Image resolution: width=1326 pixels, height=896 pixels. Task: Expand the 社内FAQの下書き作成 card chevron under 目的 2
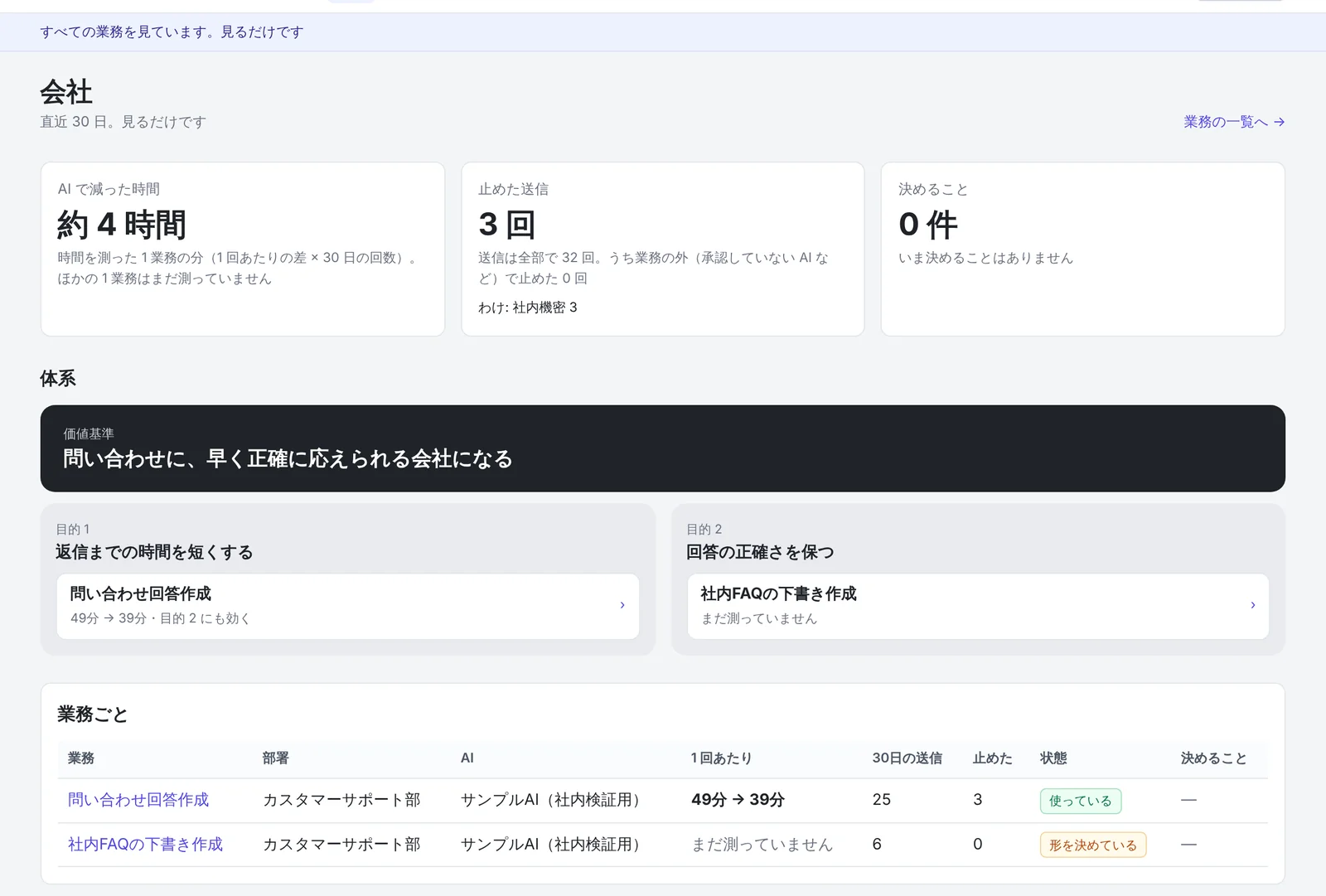(1253, 606)
